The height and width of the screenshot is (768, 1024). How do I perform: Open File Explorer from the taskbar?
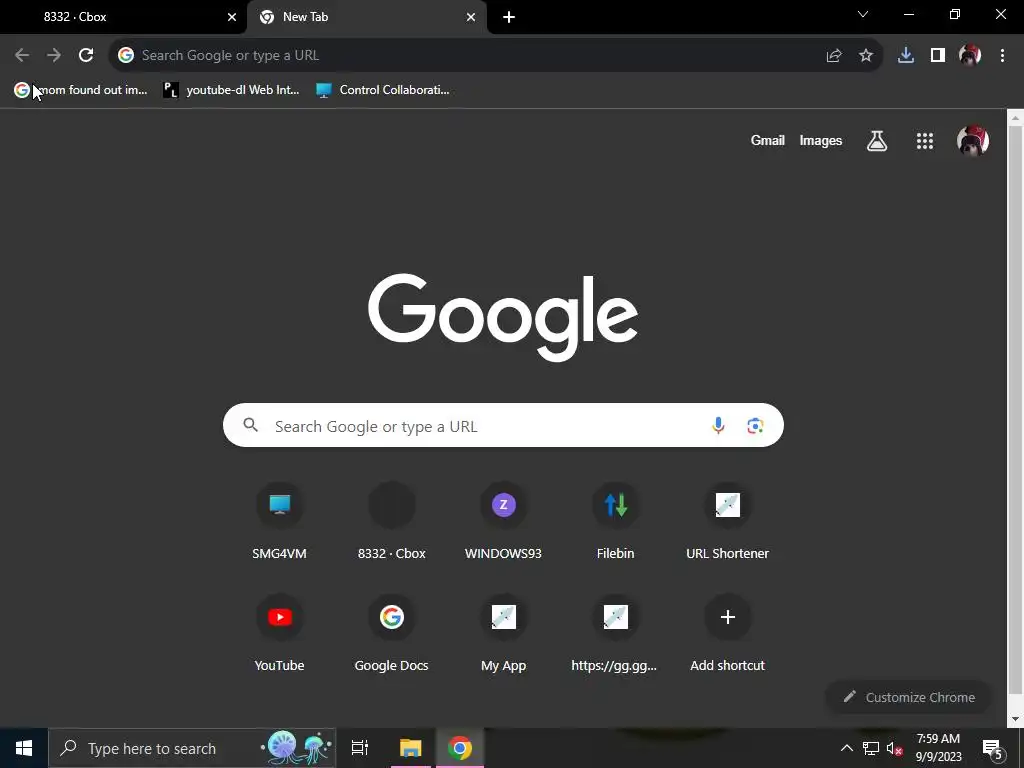(x=411, y=748)
